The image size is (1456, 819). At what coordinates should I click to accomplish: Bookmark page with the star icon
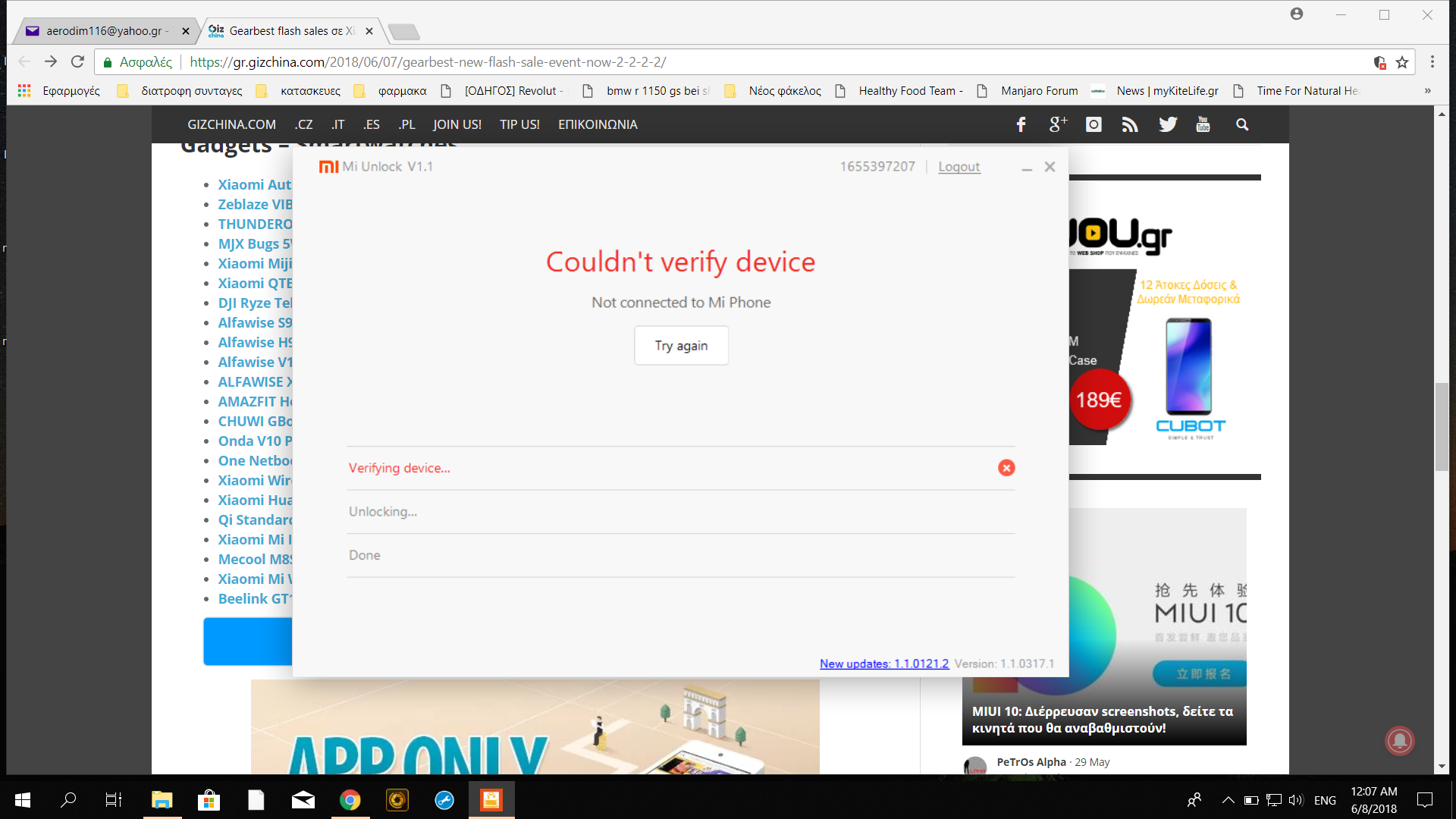pyautogui.click(x=1402, y=62)
